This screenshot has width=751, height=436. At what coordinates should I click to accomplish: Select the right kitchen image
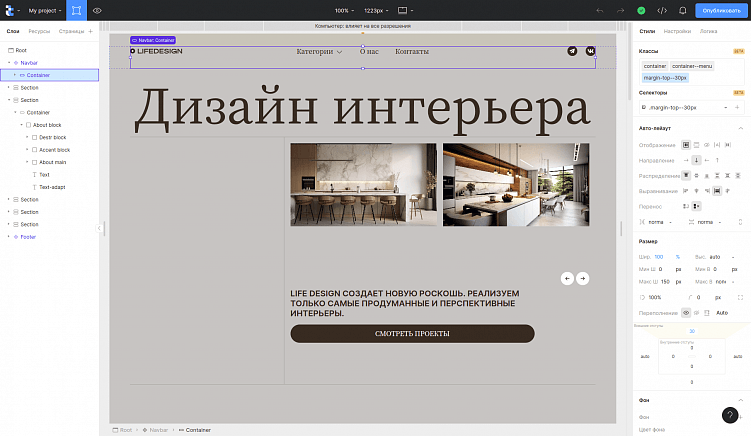tap(516, 184)
